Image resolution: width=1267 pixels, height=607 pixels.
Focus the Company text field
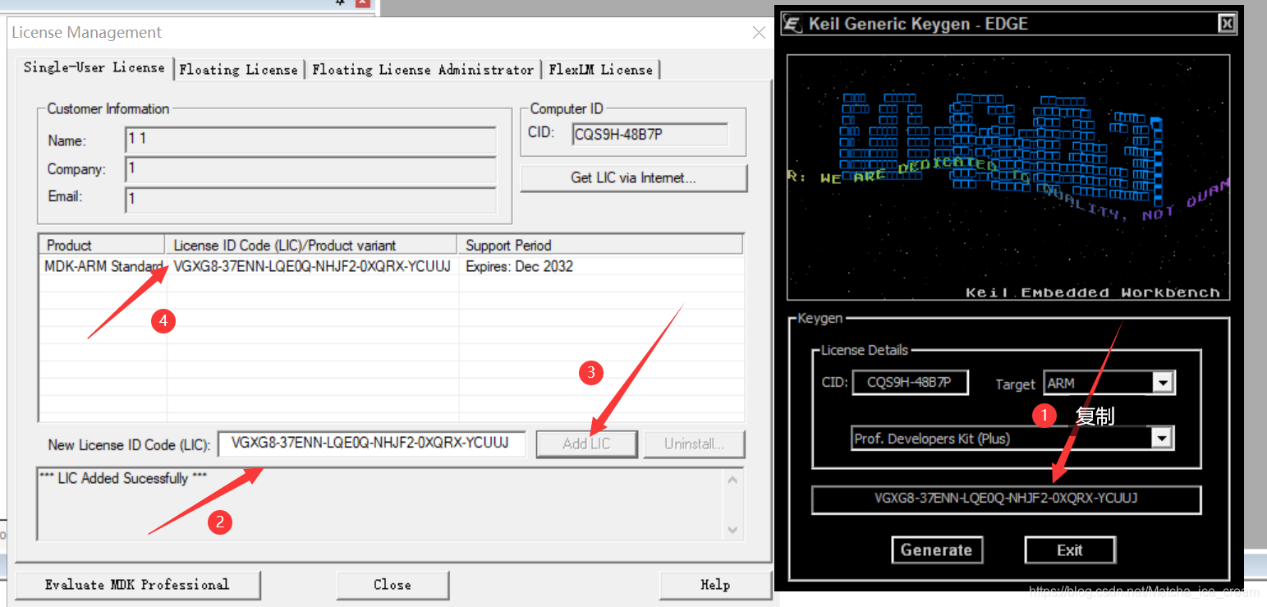pos(310,169)
